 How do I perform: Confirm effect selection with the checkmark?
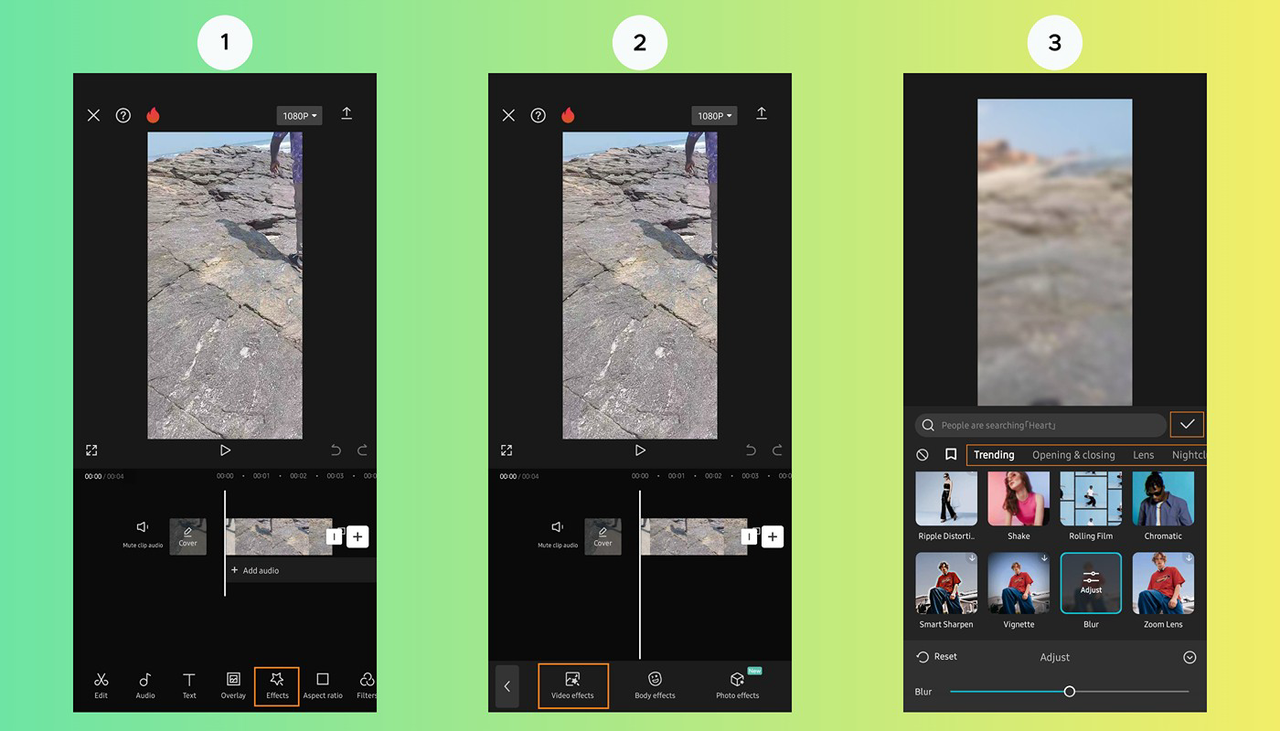[1187, 424]
